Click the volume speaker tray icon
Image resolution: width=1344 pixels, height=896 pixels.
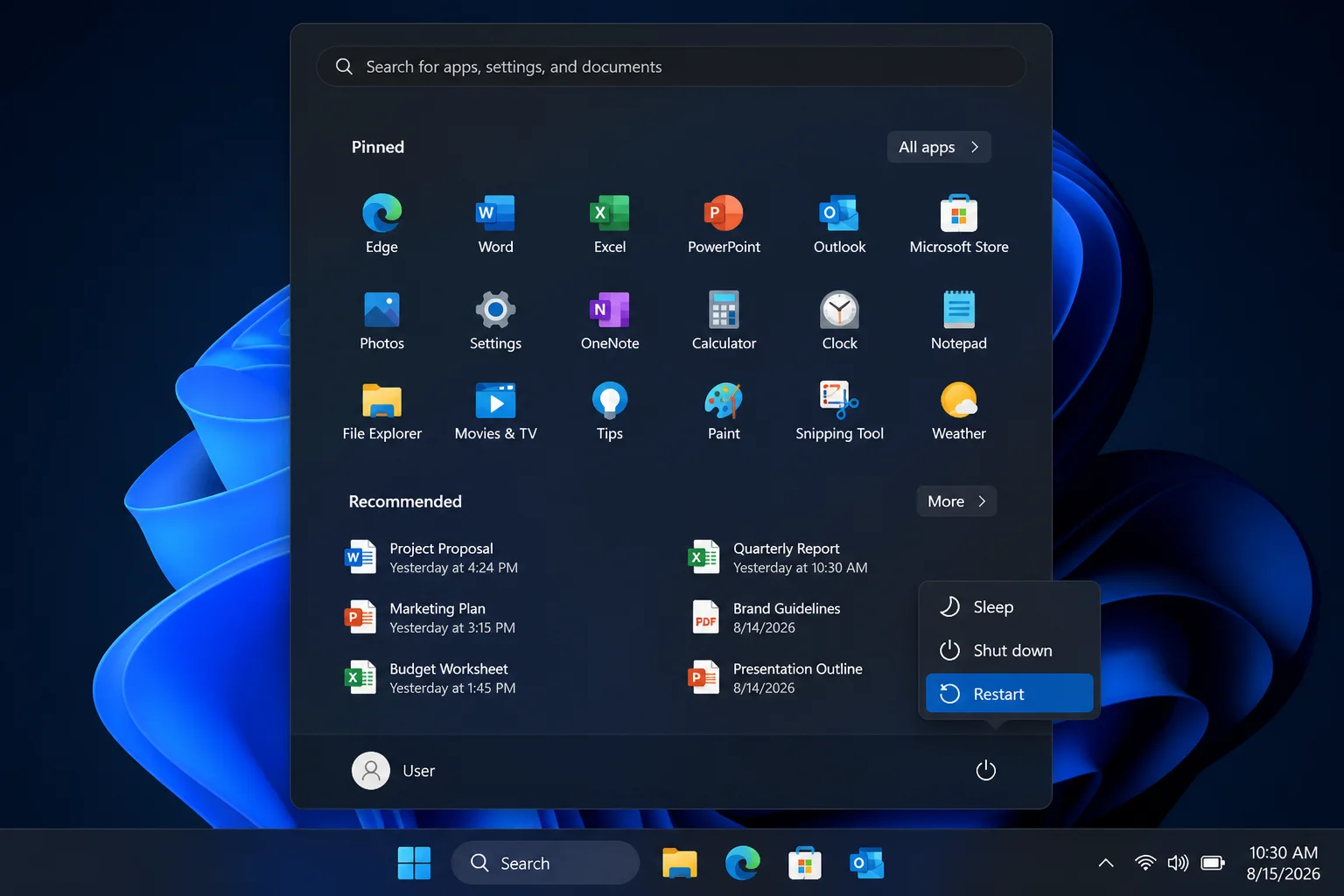pyautogui.click(x=1178, y=864)
